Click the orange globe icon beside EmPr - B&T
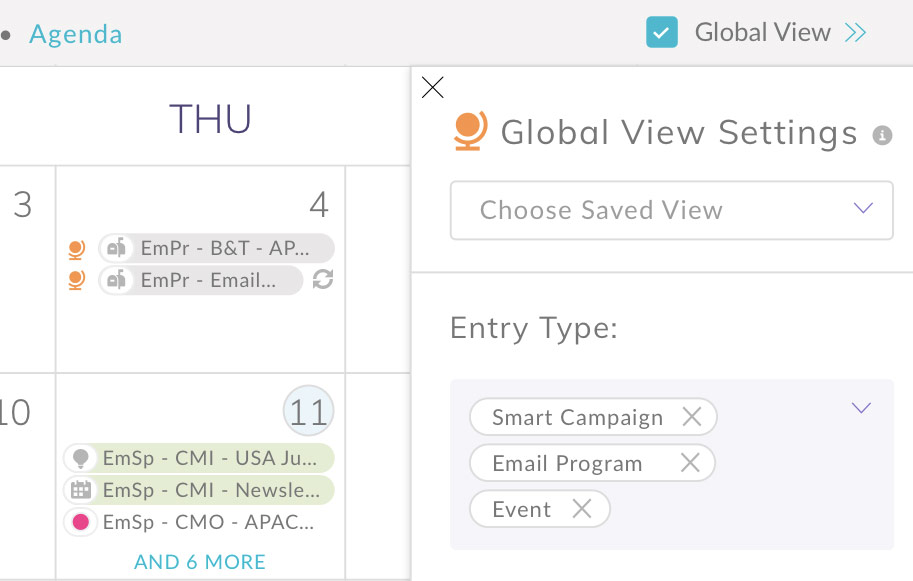The width and height of the screenshot is (913, 581). coord(75,248)
